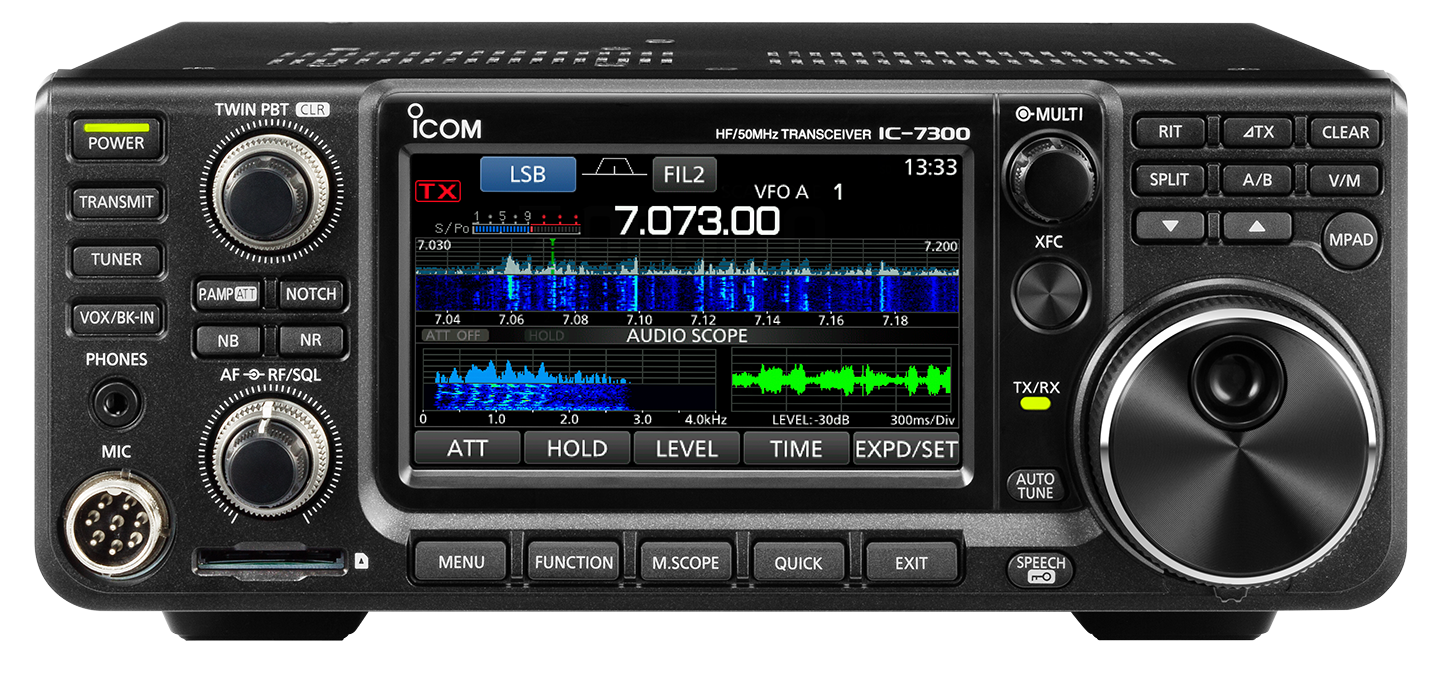Click the ICOM logo

(x=444, y=122)
